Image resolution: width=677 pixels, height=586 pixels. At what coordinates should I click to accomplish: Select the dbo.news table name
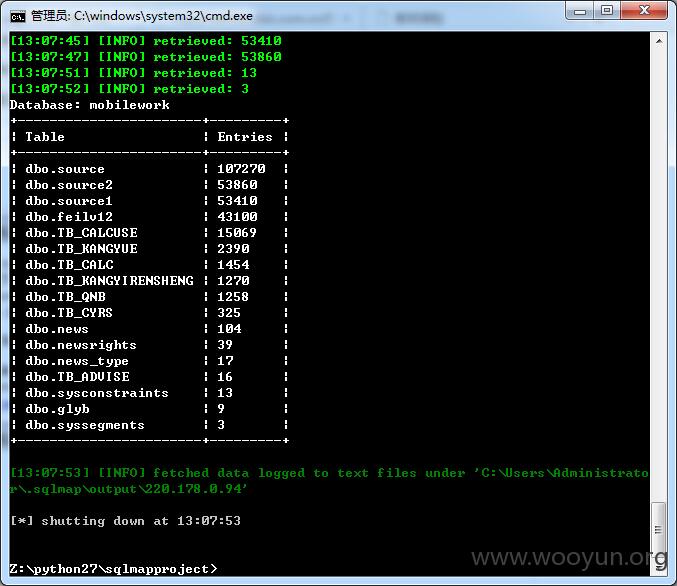(57, 329)
